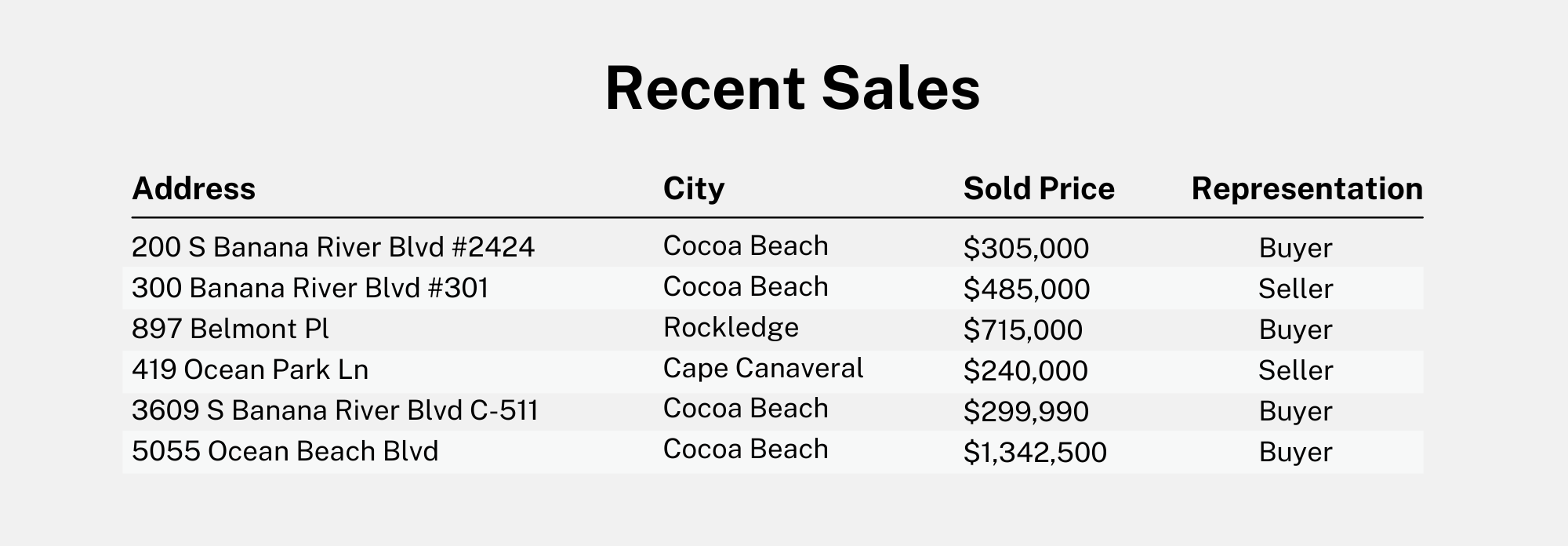The image size is (1568, 546).
Task: Select address 200 S Banana River Blvd #2424
Action: point(333,247)
